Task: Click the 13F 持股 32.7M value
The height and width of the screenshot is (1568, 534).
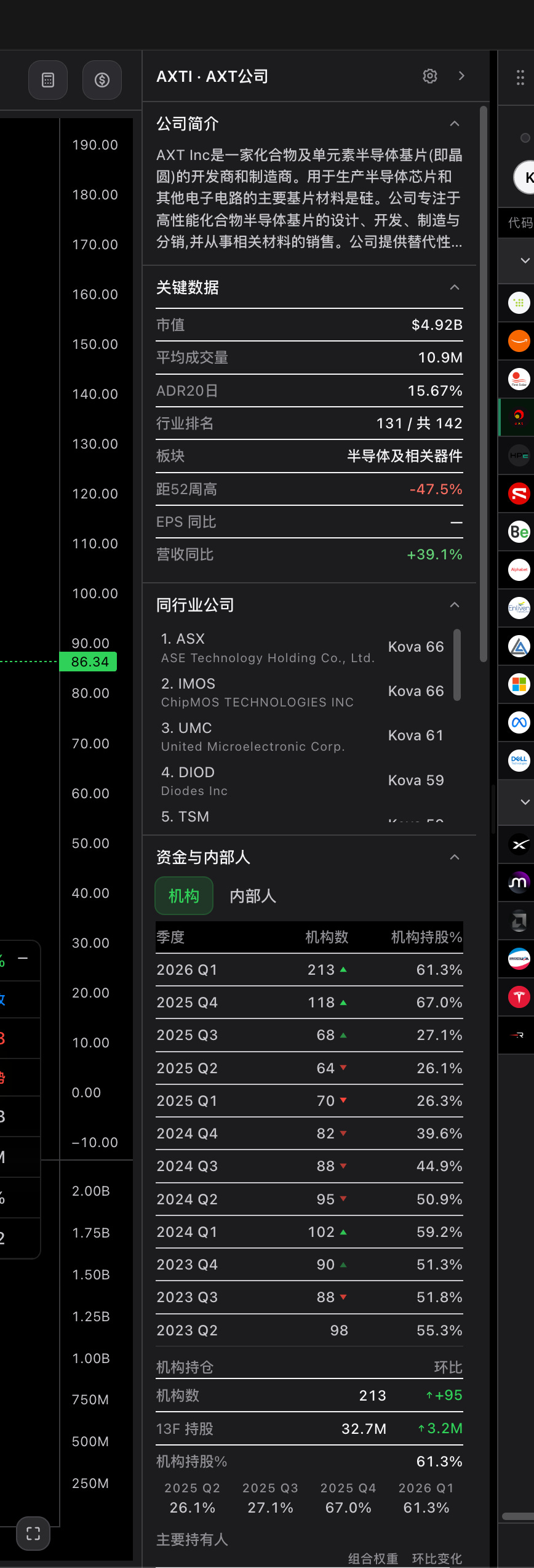Action: tap(364, 1428)
